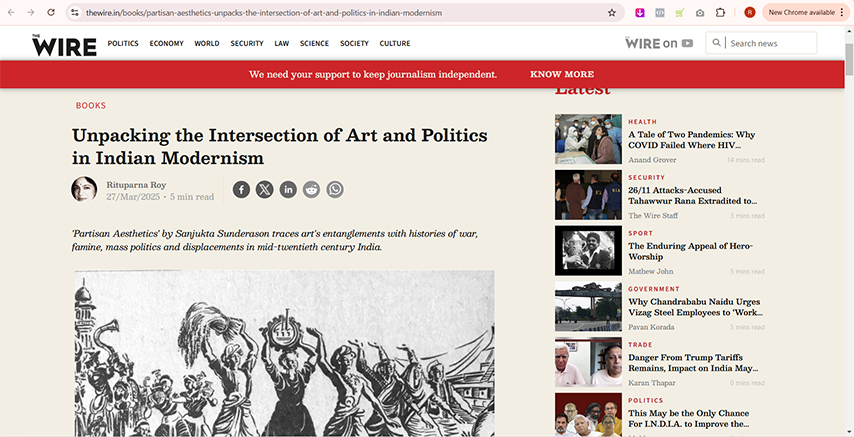The image size is (854, 437).
Task: Click the KNOW MORE support button
Action: [562, 74]
